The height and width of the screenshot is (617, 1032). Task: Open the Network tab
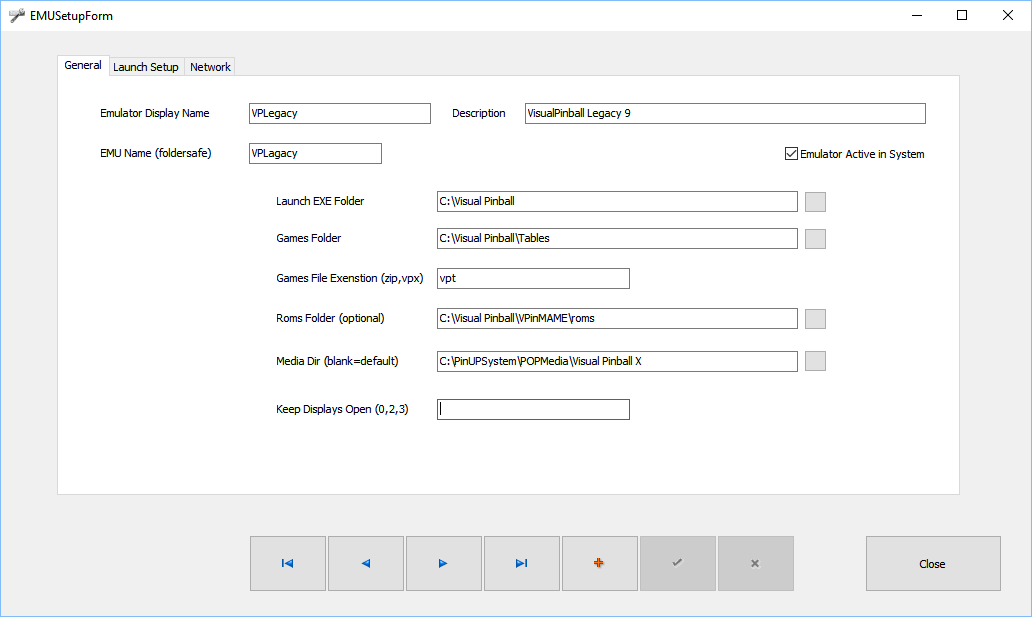tap(210, 67)
